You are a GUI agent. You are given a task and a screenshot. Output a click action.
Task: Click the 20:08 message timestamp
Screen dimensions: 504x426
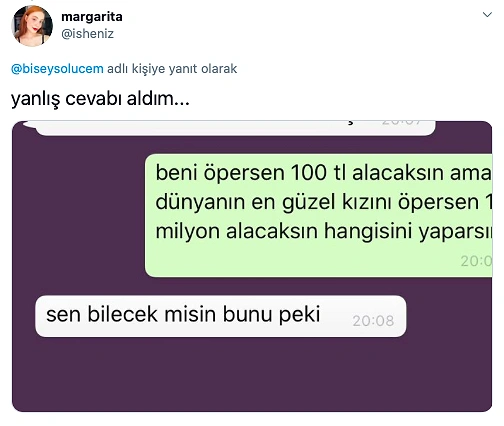pos(373,321)
